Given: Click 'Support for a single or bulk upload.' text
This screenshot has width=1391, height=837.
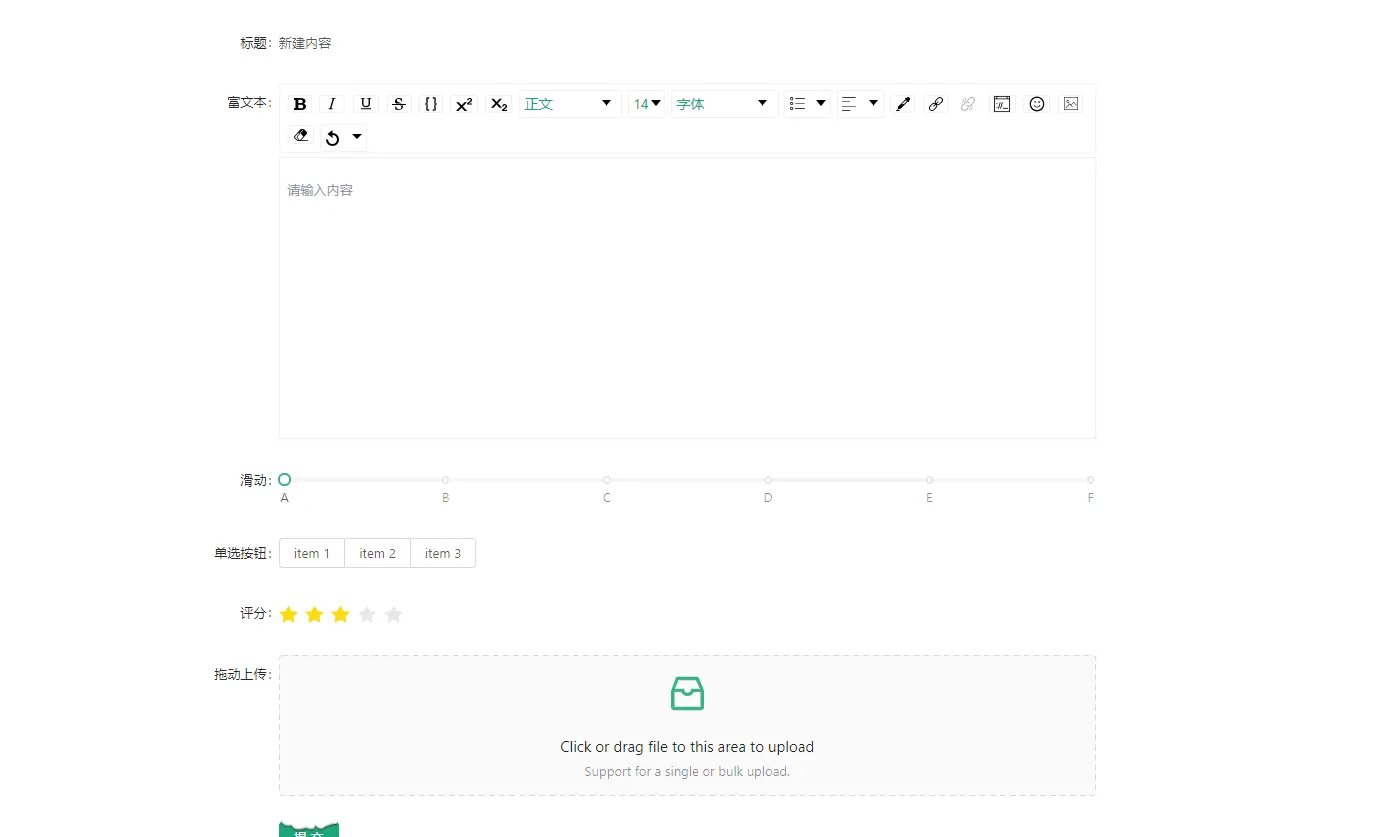Looking at the screenshot, I should point(687,772).
